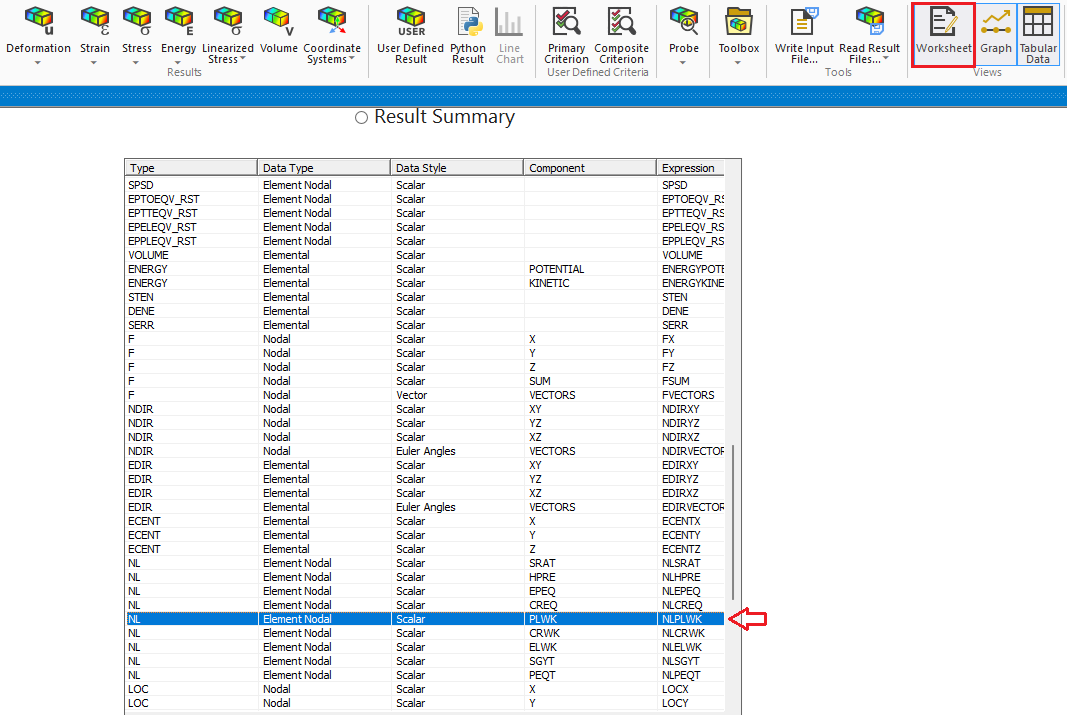Expand the Strain dropdown arrow
1067x715 pixels.
click(95, 62)
